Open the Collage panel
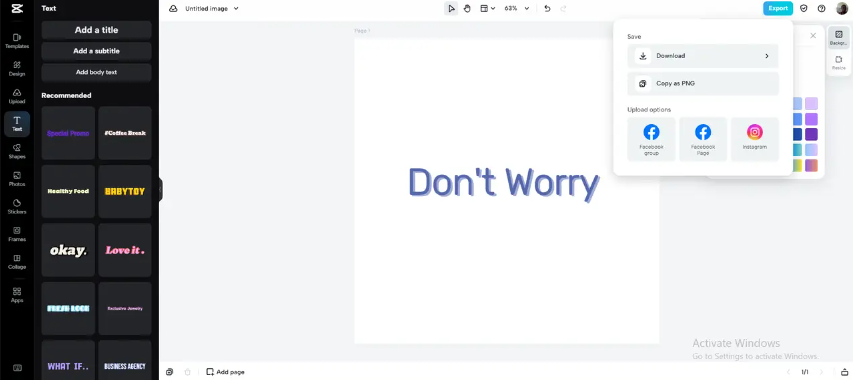853x380 pixels. click(x=17, y=262)
